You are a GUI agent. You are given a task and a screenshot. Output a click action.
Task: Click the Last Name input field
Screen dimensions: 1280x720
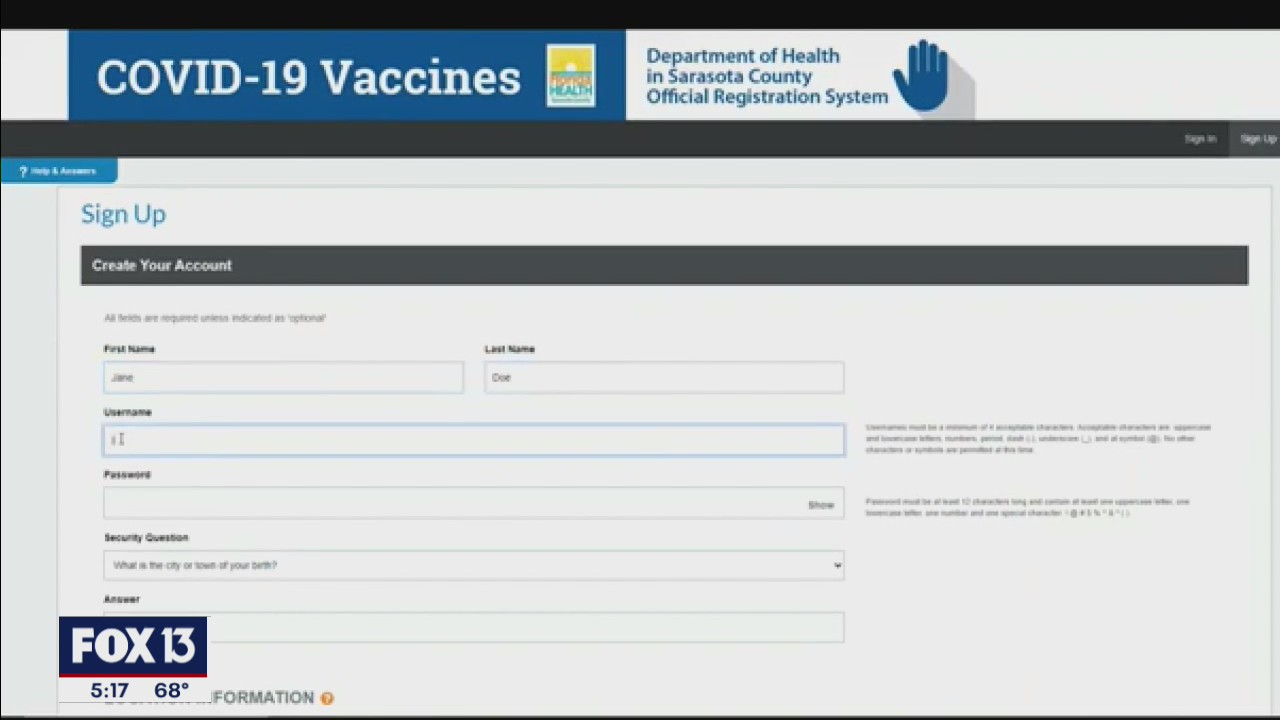click(x=664, y=377)
